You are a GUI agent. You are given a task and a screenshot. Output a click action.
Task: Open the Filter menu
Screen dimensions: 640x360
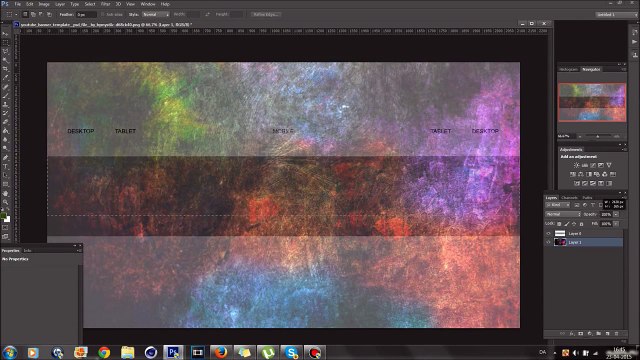tap(105, 4)
